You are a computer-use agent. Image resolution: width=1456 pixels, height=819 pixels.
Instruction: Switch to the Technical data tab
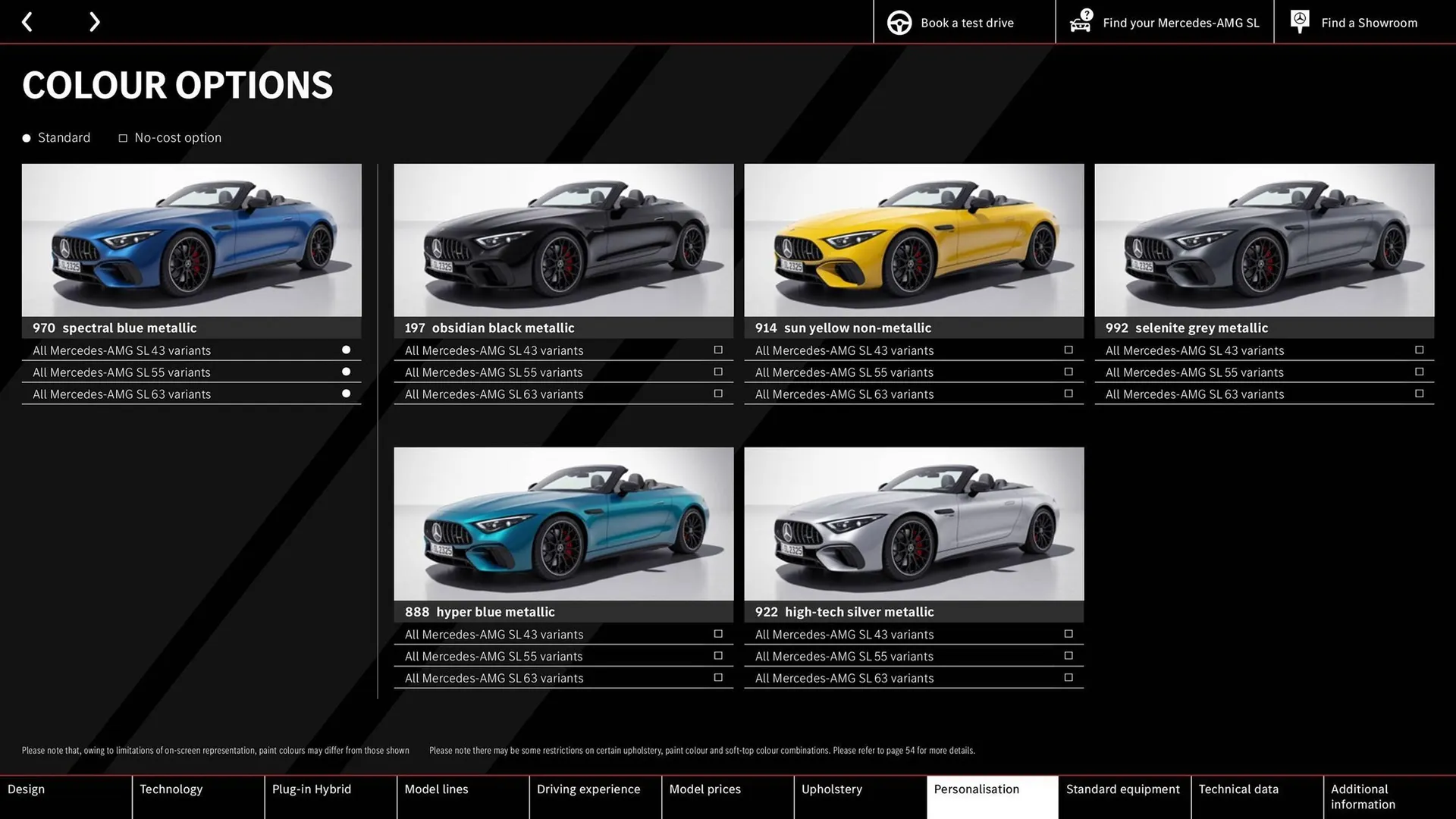[1238, 789]
